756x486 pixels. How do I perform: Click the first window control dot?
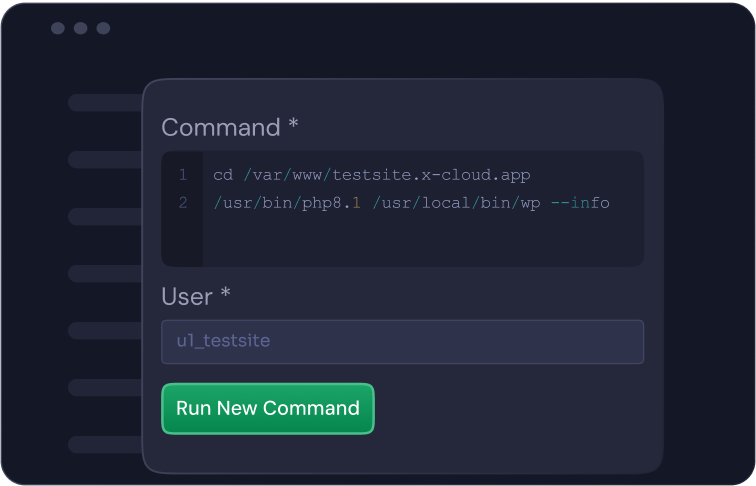pyautogui.click(x=58, y=28)
